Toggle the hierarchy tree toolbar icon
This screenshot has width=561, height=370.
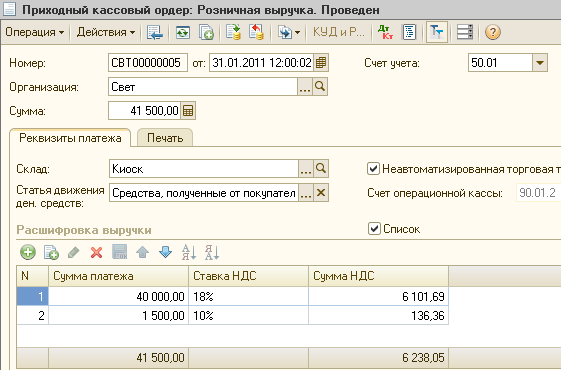(437, 32)
